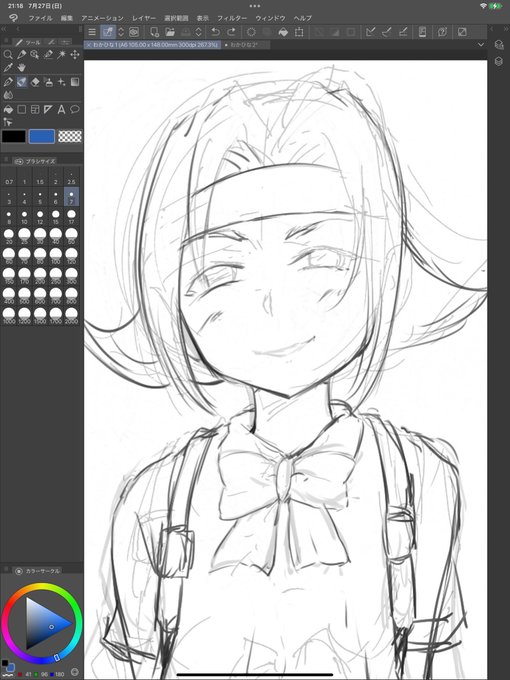Open the ファイル (File) menu
510x680 pixels.
coord(40,18)
